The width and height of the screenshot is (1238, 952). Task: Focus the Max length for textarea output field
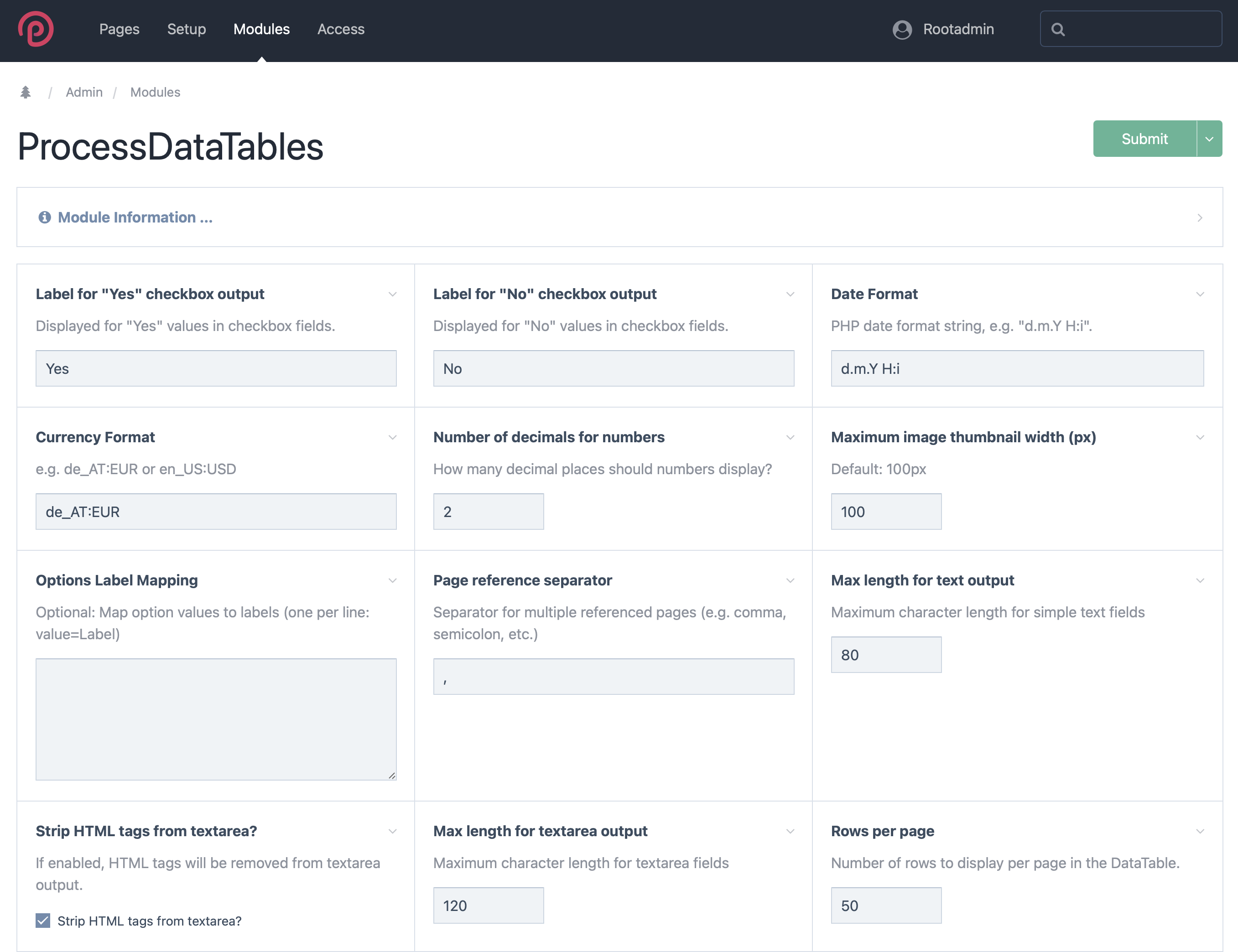[x=488, y=905]
